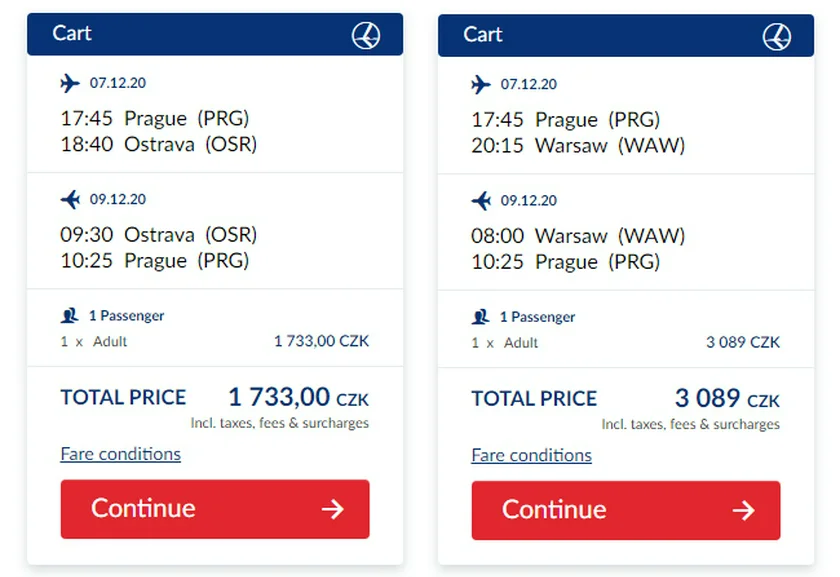Click the passenger icon in the Ostrava cart
This screenshot has height=577, width=840.
click(70, 315)
